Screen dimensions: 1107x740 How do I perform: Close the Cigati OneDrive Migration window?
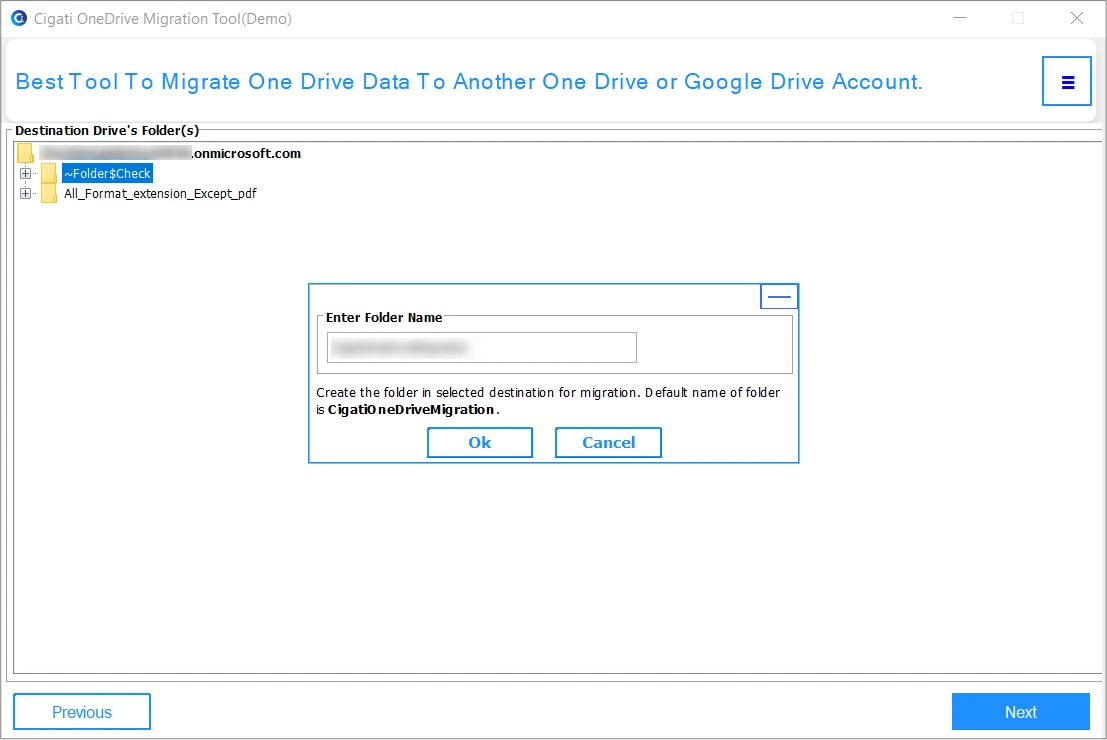[x=1077, y=19]
